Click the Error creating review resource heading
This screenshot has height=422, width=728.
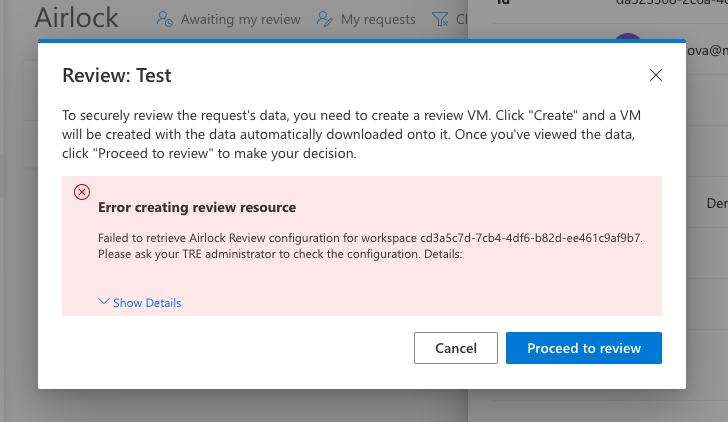tap(197, 208)
